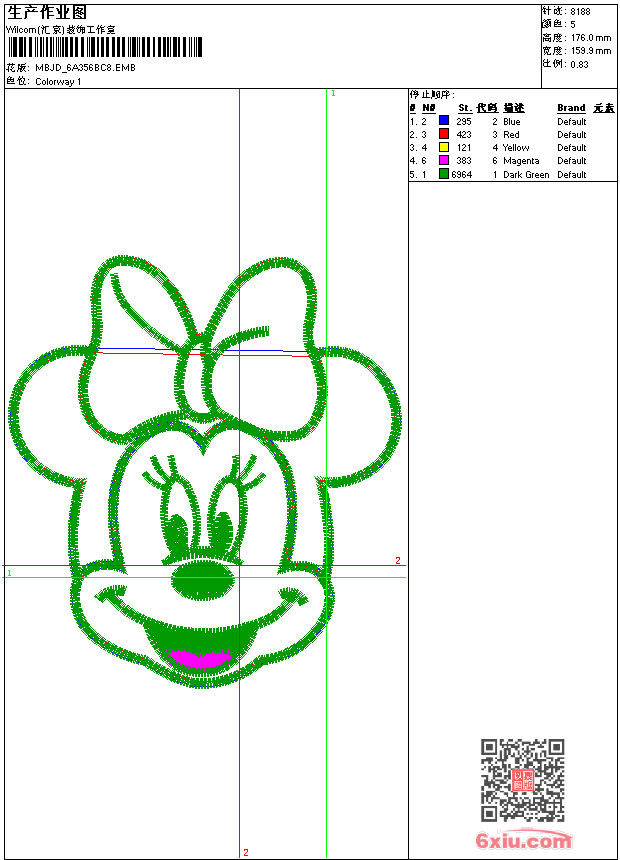Click the Minnie Mouse embroidery design preview
Image resolution: width=620 pixels, height=860 pixels.
pos(204,472)
